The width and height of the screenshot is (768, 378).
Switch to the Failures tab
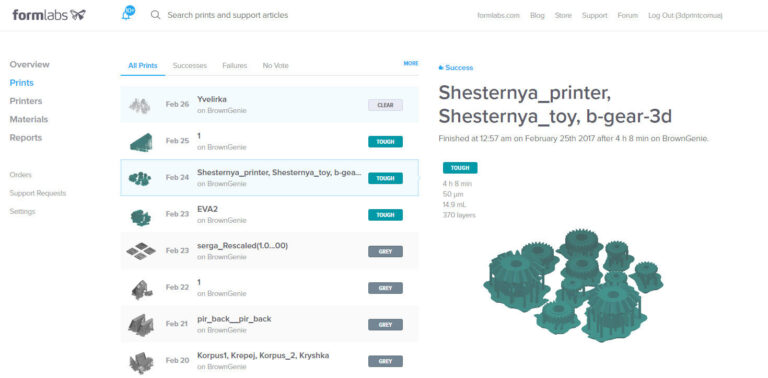coord(235,66)
